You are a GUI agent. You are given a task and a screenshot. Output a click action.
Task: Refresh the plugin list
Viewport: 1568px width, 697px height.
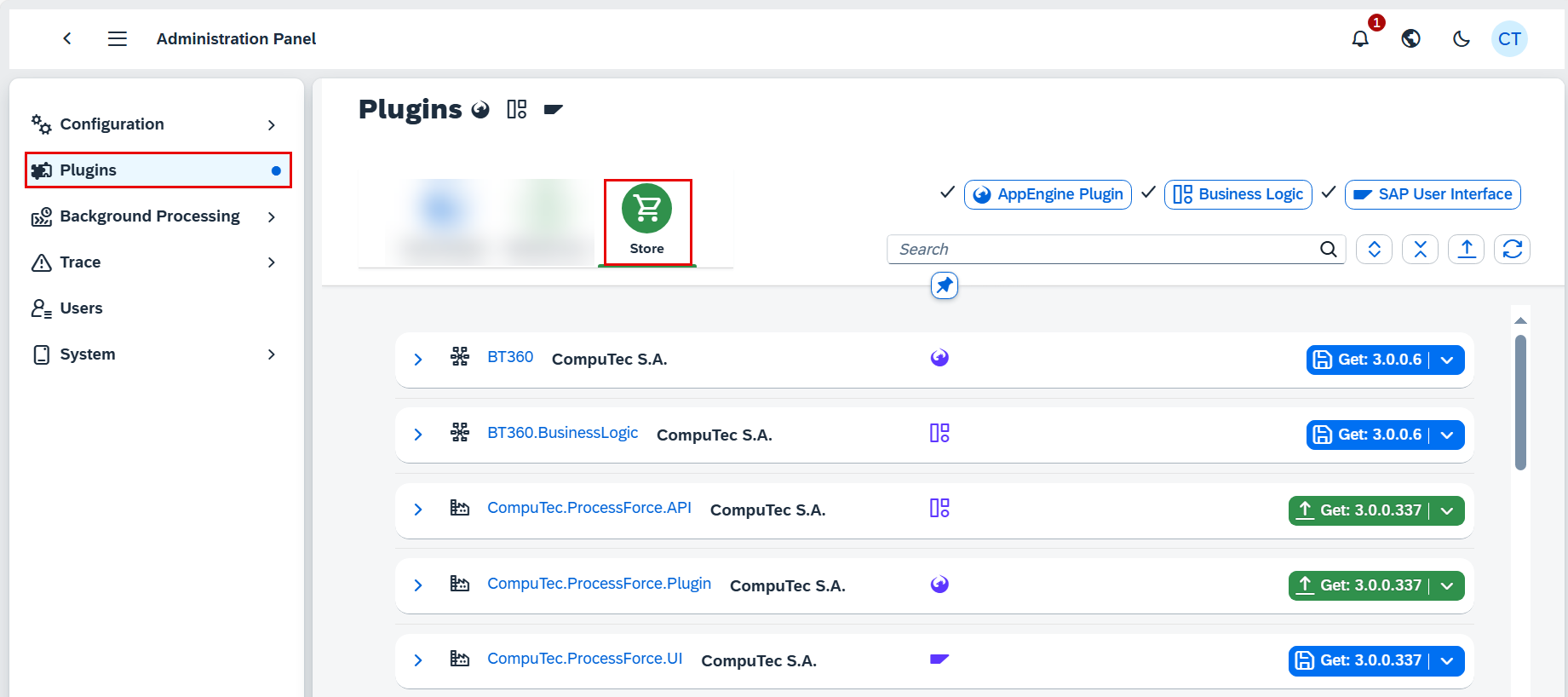click(x=1512, y=249)
